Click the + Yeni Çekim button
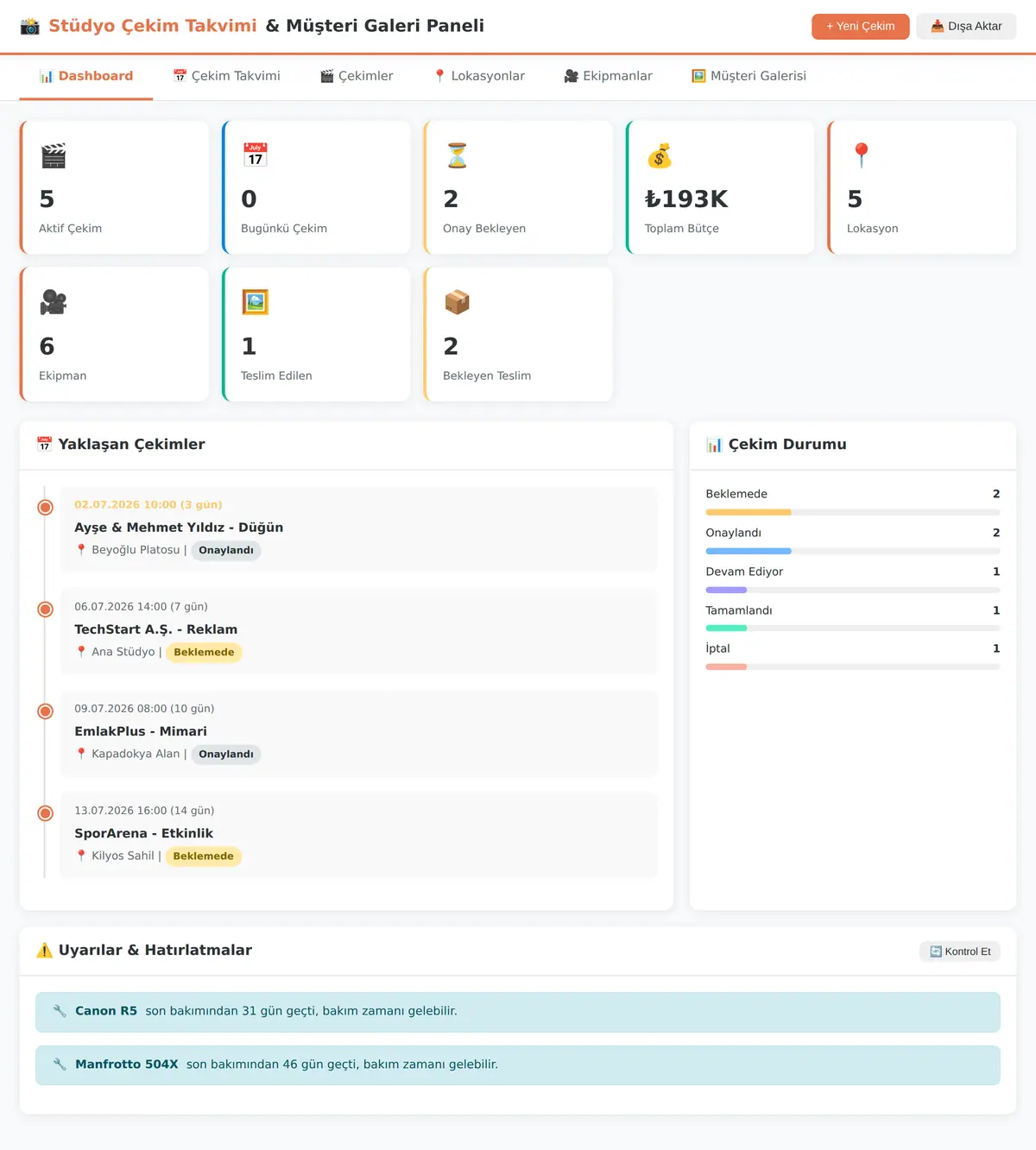 pos(861,27)
